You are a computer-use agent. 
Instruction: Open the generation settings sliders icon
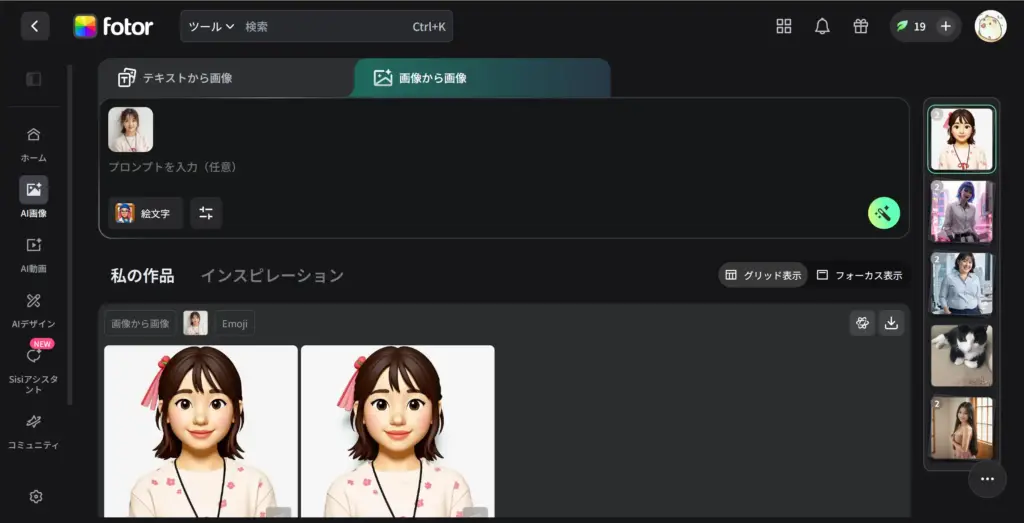(x=206, y=213)
